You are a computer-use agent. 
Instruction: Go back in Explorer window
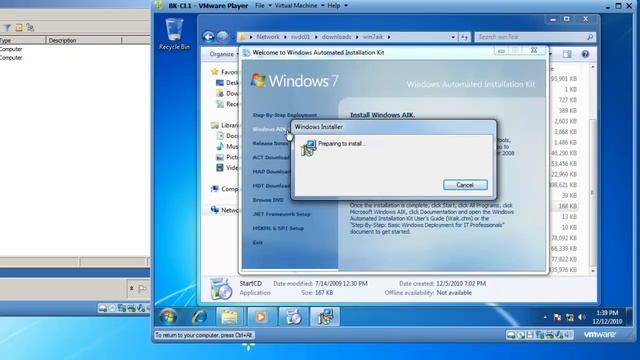[x=209, y=37]
